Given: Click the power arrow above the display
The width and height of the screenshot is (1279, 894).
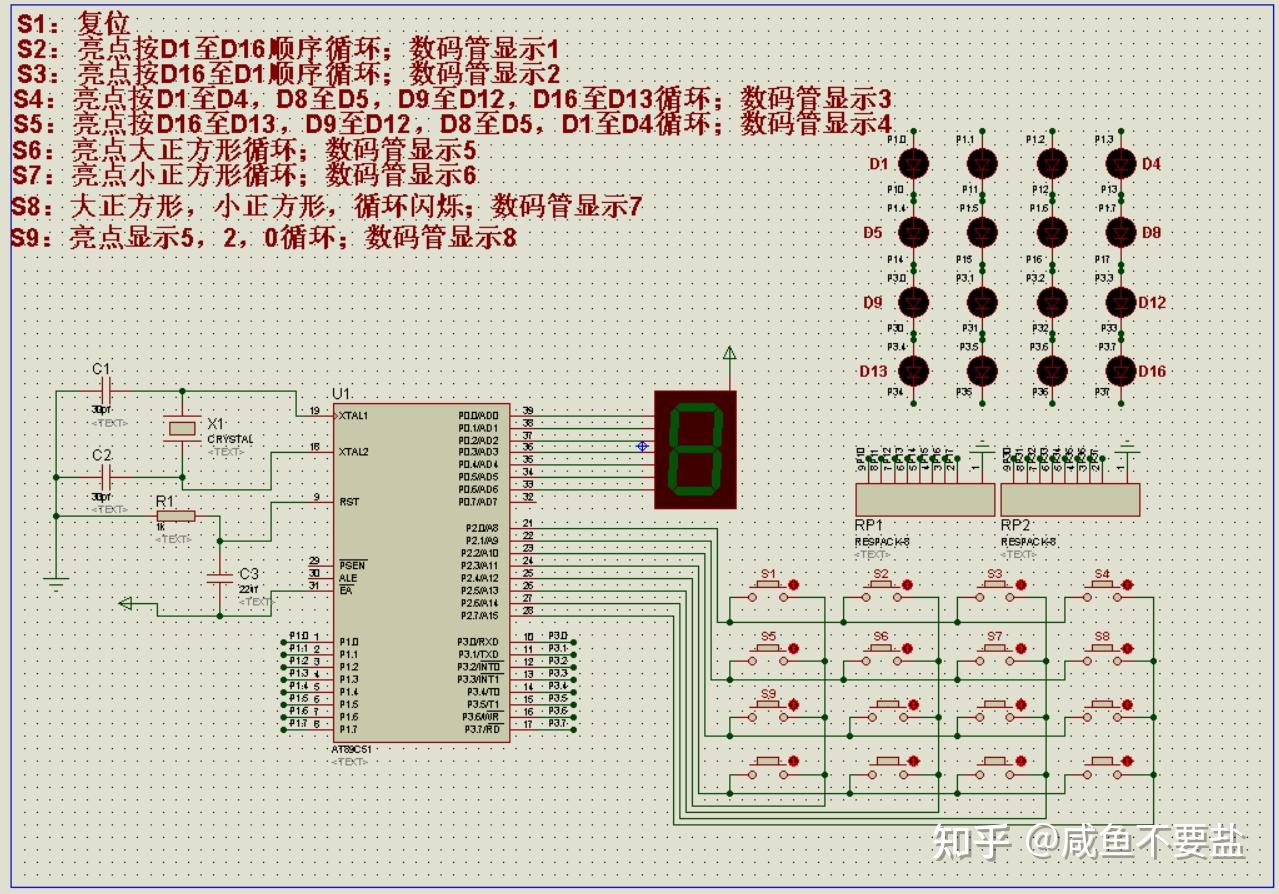Looking at the screenshot, I should coord(731,353).
